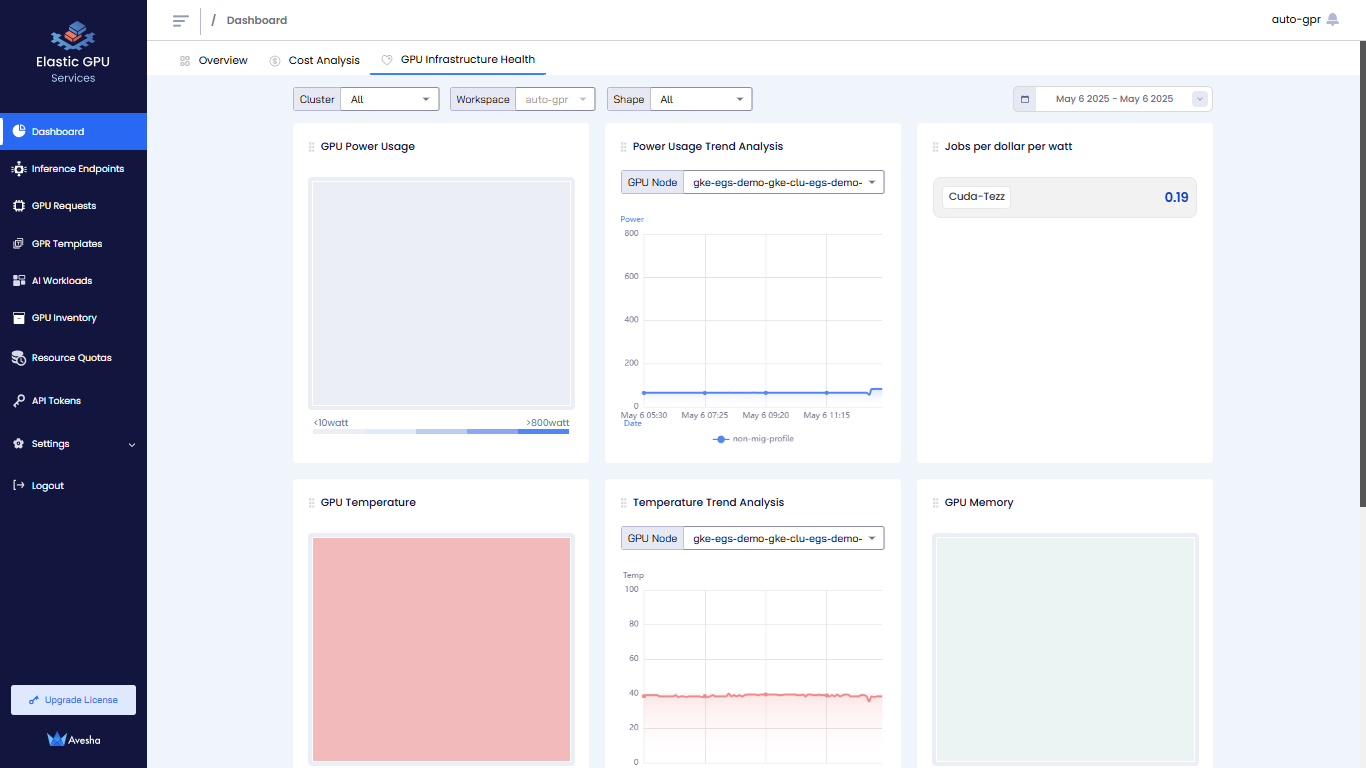Click the Avesha logo at sidebar bottom
Image resolution: width=1366 pixels, height=768 pixels.
(73, 740)
